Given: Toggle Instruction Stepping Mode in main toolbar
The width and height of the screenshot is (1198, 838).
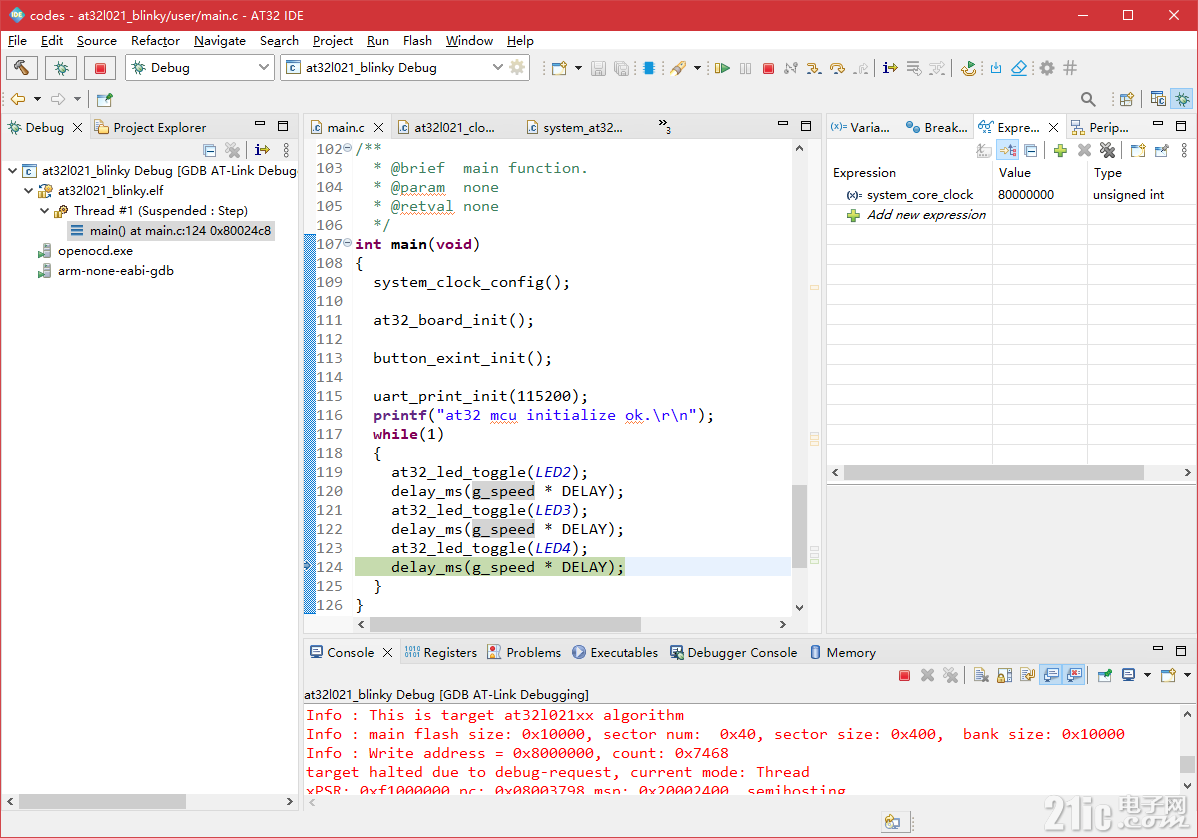Looking at the screenshot, I should [890, 68].
